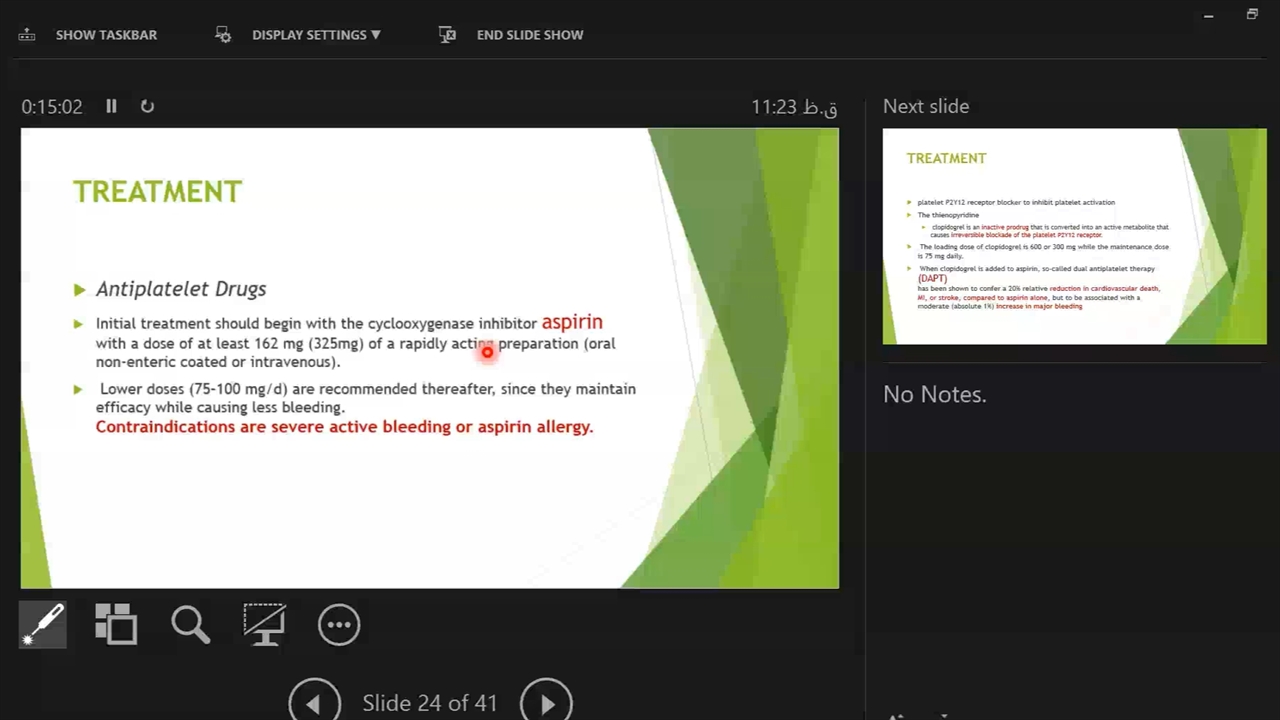Click the 11:23 current time clock
Viewport: 1280px width, 720px height.
tap(793, 107)
